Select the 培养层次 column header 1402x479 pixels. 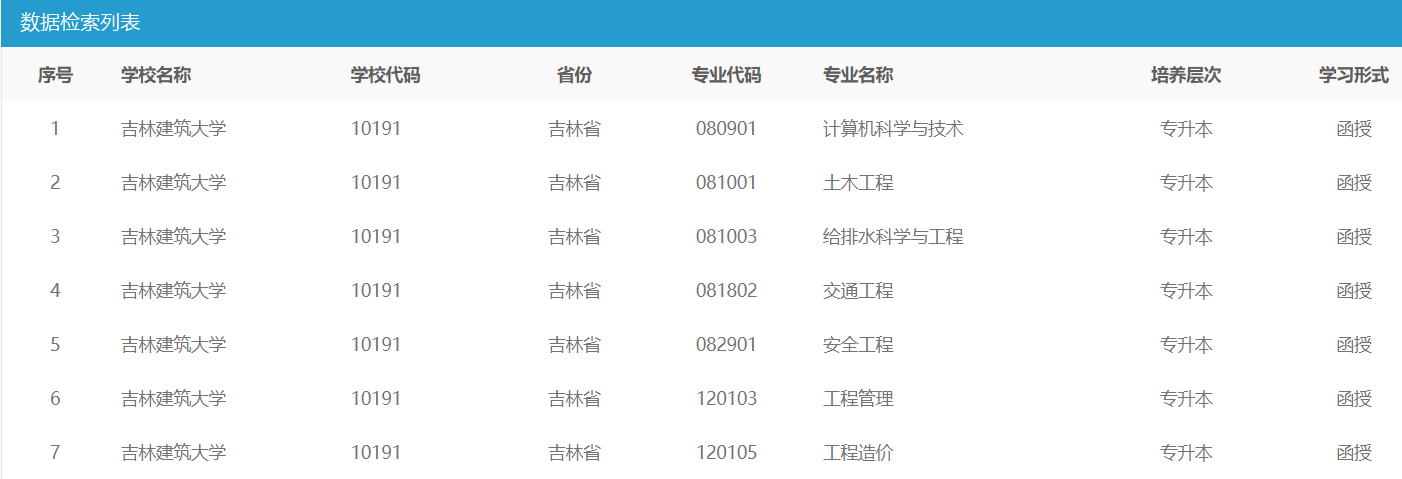tap(1186, 75)
